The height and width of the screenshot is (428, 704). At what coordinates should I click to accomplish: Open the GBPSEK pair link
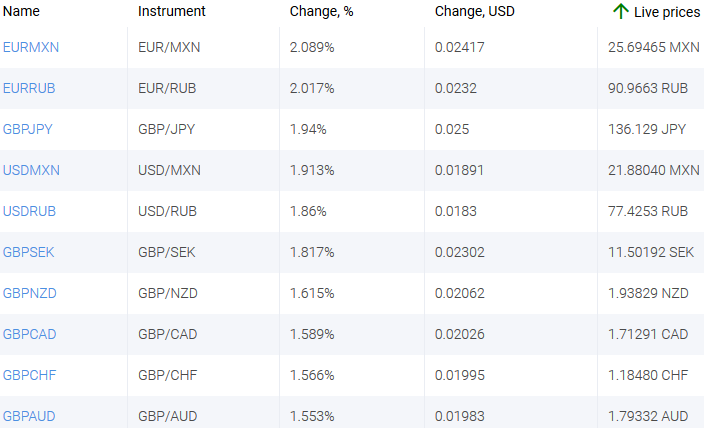pyautogui.click(x=28, y=252)
